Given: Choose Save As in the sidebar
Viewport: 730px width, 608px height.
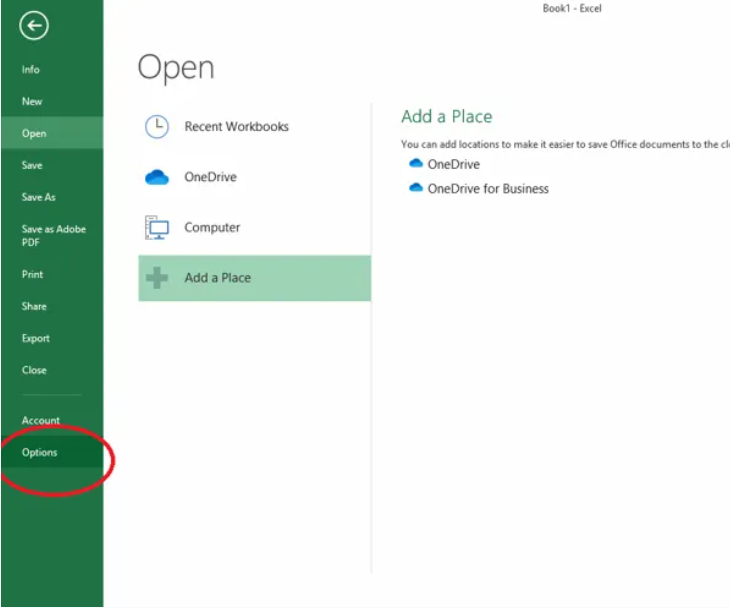Looking at the screenshot, I should point(39,197).
